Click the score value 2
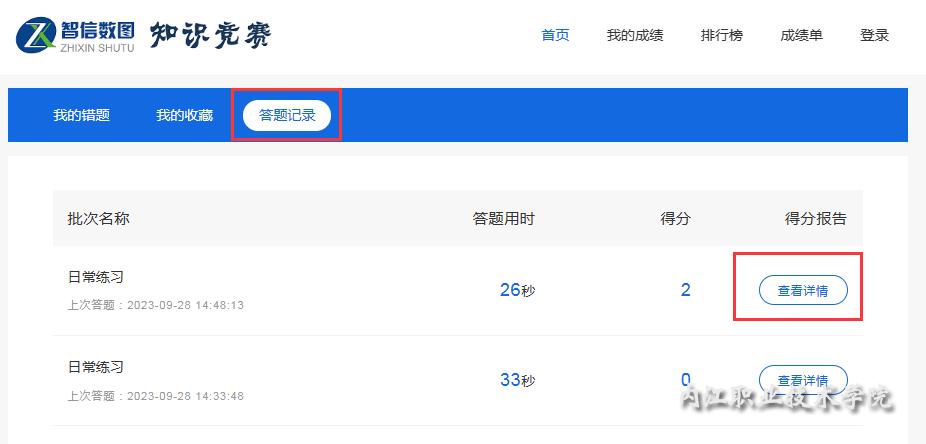Image resolution: width=926 pixels, height=444 pixels. click(685, 290)
